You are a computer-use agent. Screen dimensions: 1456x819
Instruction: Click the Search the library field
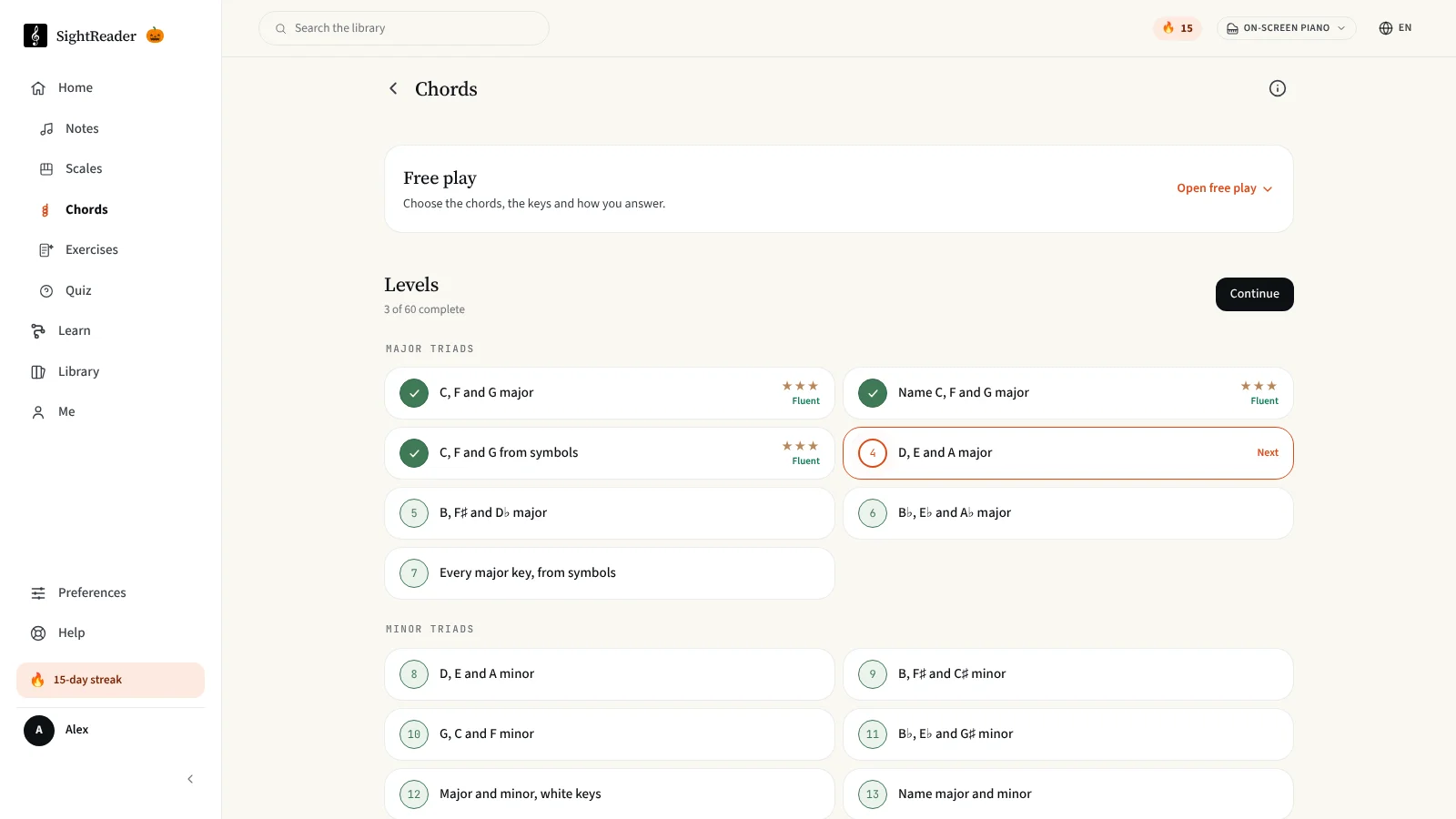pyautogui.click(x=404, y=28)
